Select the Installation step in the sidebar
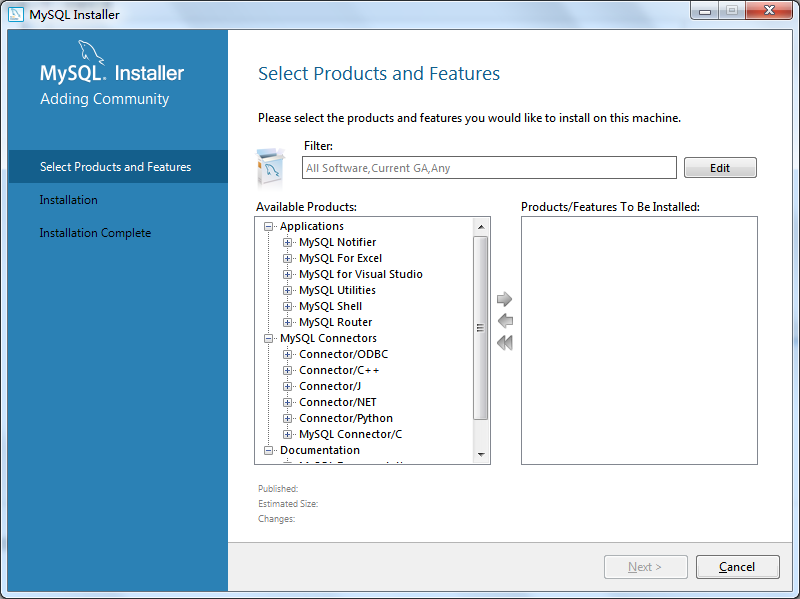 tap(68, 199)
